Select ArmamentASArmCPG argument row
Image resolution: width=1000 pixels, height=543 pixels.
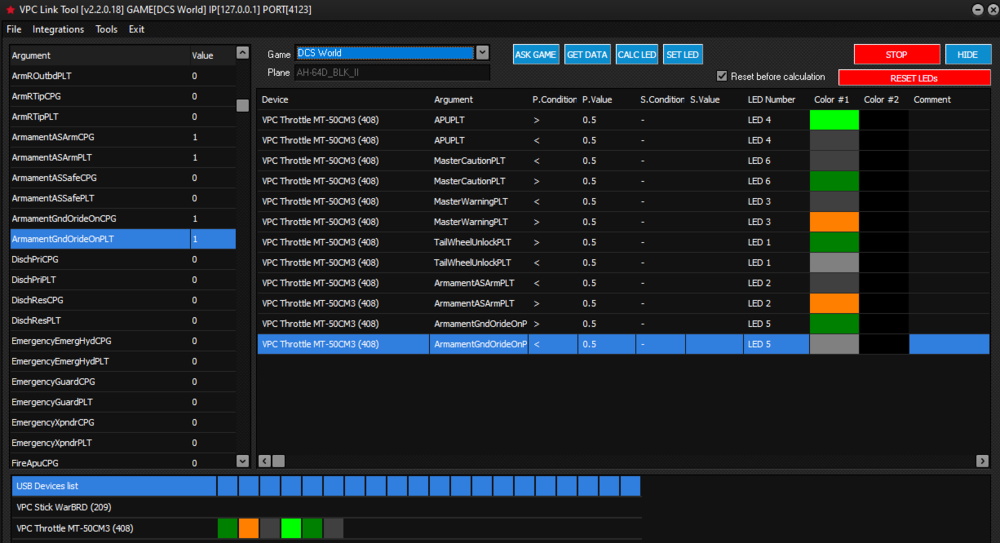122,137
